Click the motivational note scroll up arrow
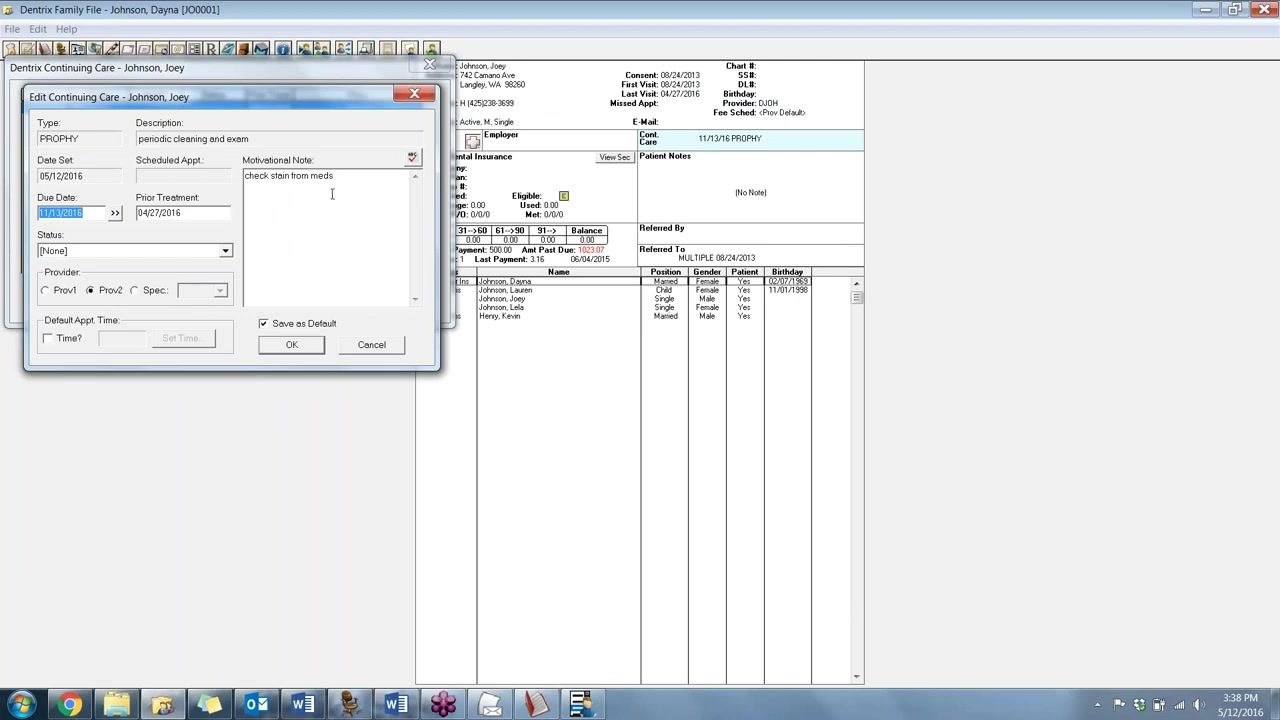 pos(415,177)
